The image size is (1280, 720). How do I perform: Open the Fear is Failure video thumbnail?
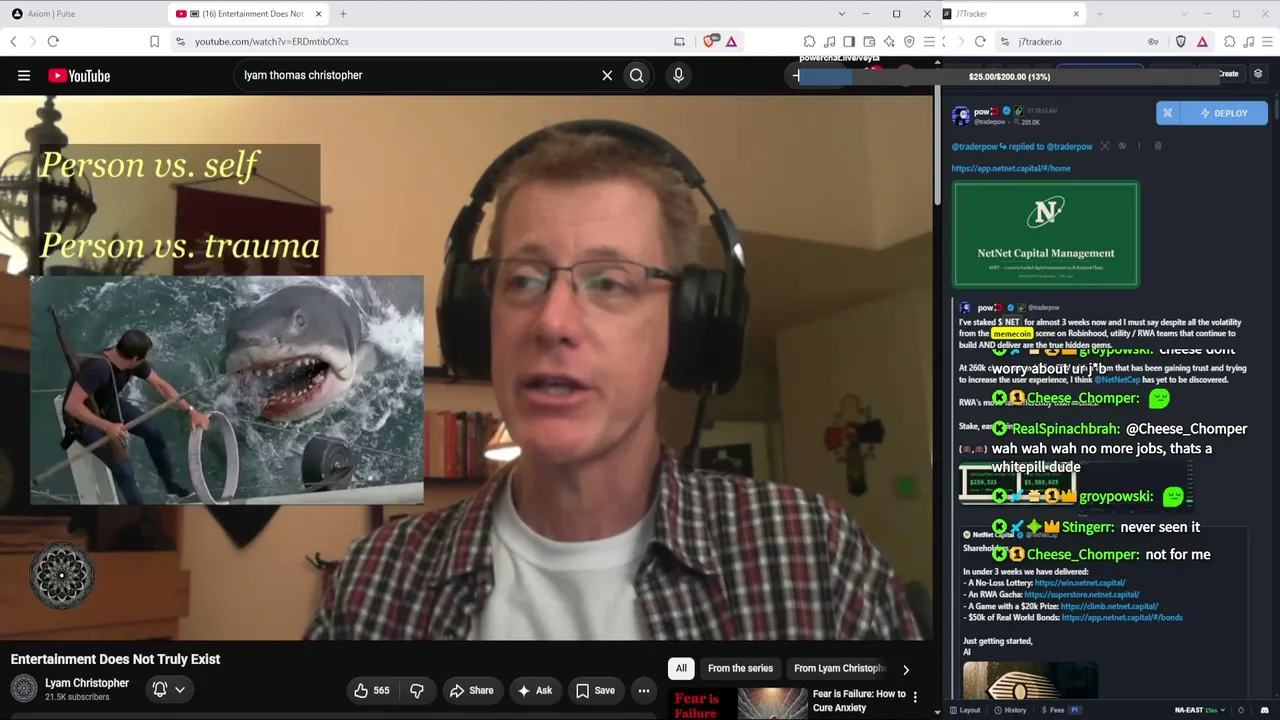pos(739,703)
